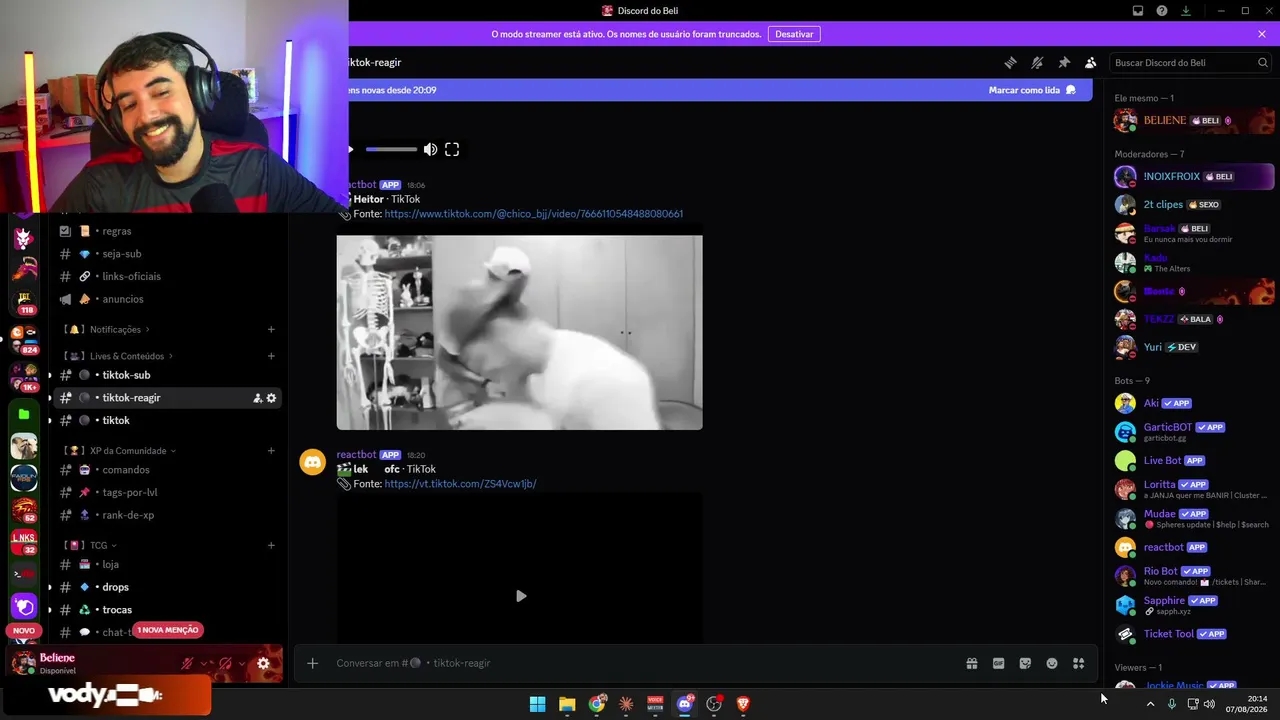Jump to the 1 Nova Menção indicator
The height and width of the screenshot is (720, 1280).
click(x=168, y=630)
